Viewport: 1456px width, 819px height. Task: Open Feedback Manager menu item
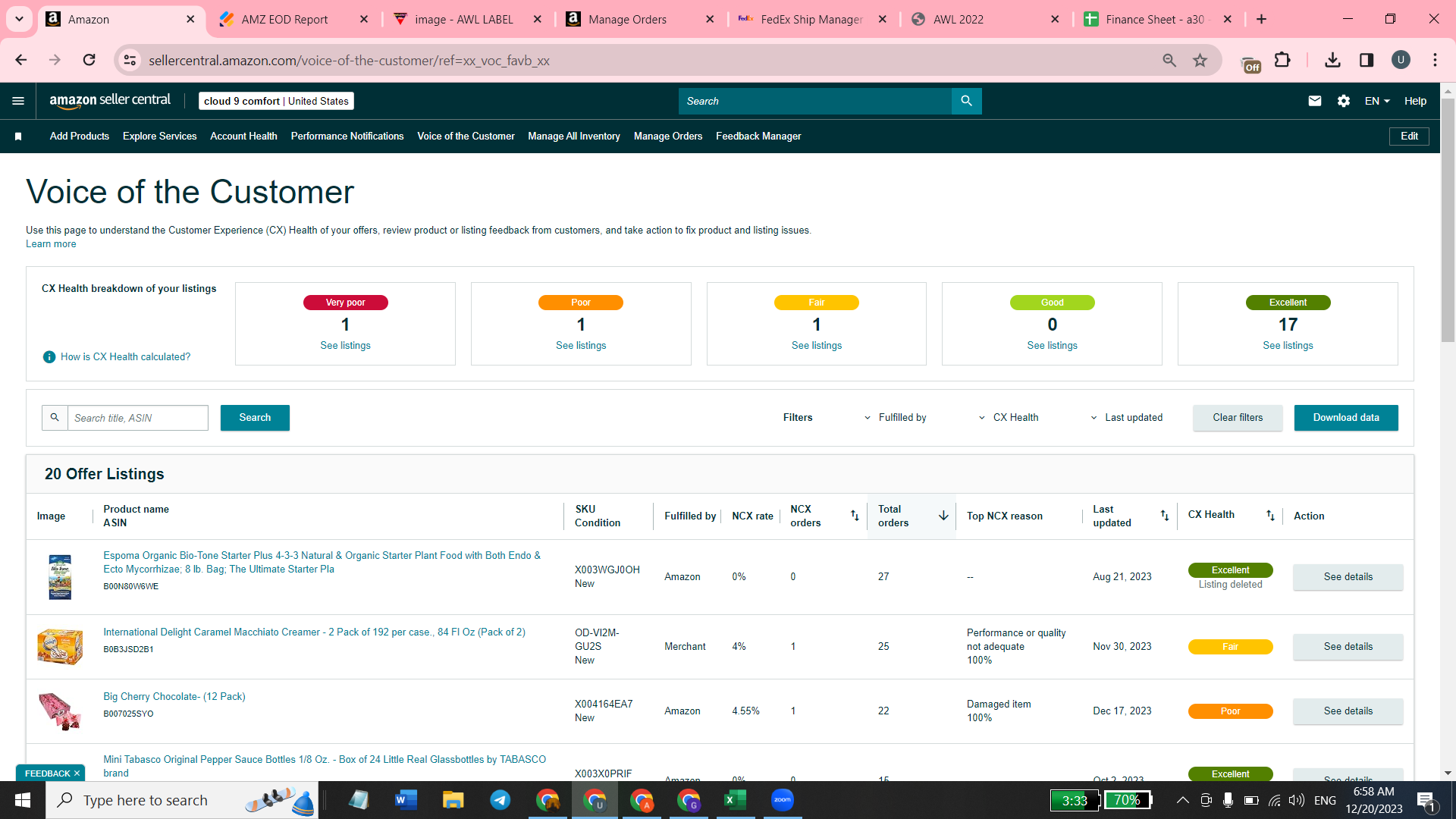pyautogui.click(x=758, y=136)
